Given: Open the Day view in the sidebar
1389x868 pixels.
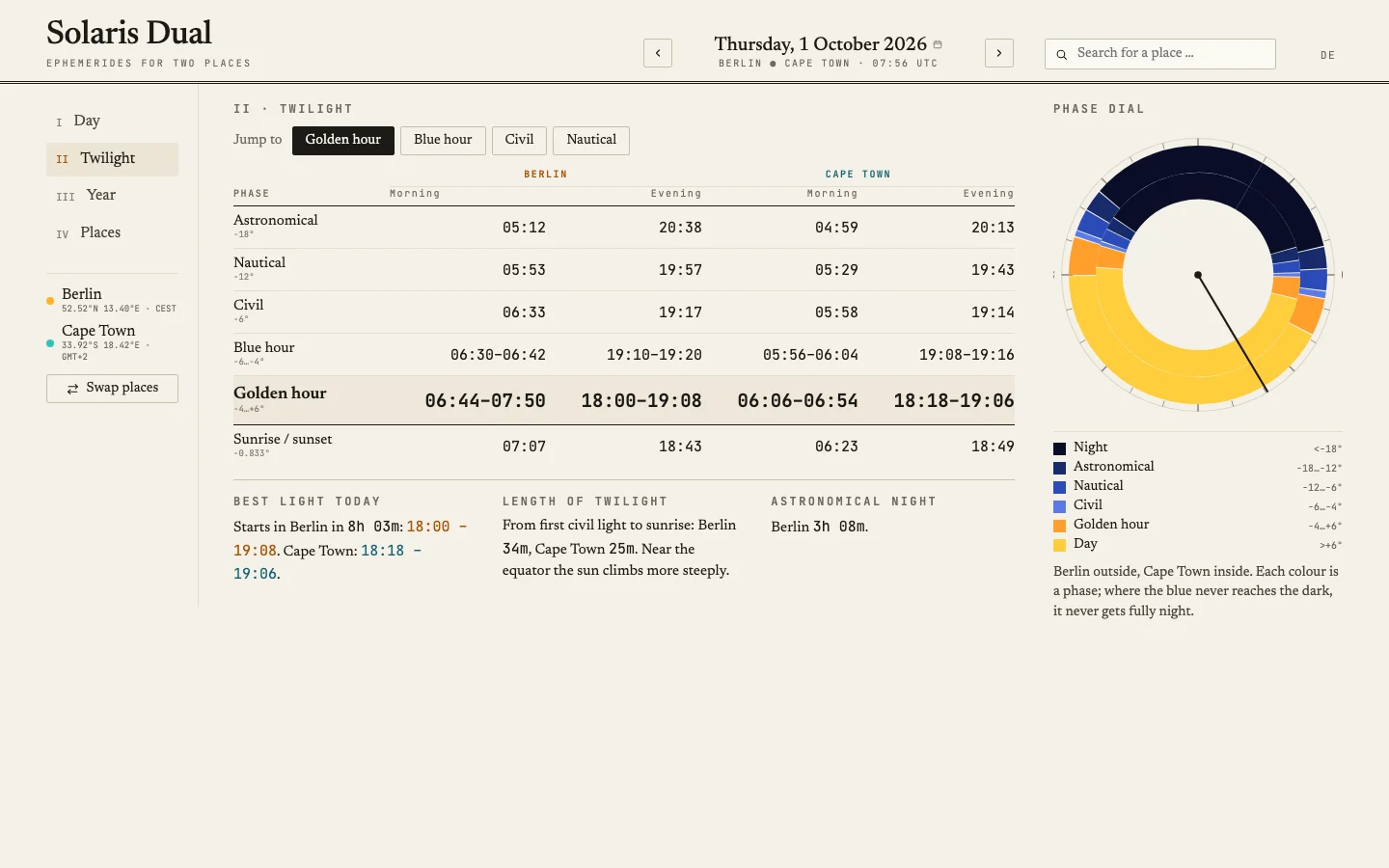Looking at the screenshot, I should (112, 121).
